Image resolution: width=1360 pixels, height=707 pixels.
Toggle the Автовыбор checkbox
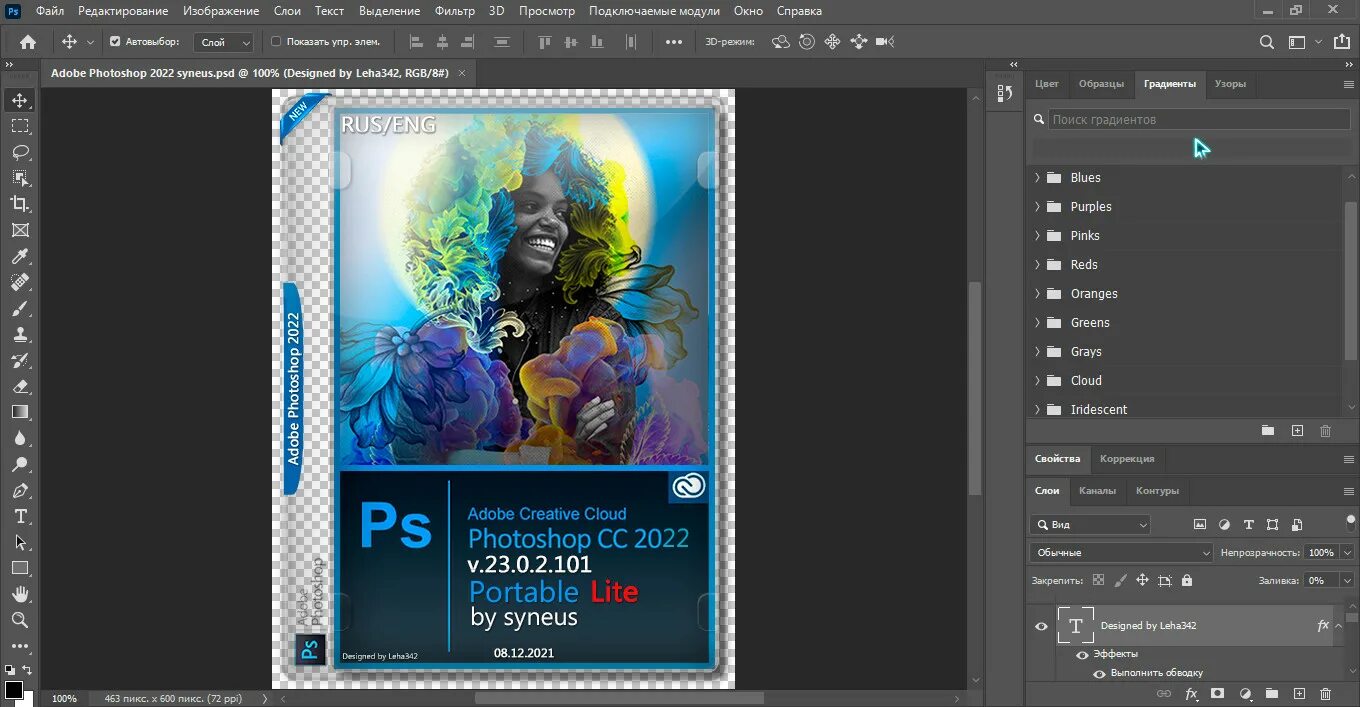pyautogui.click(x=115, y=42)
